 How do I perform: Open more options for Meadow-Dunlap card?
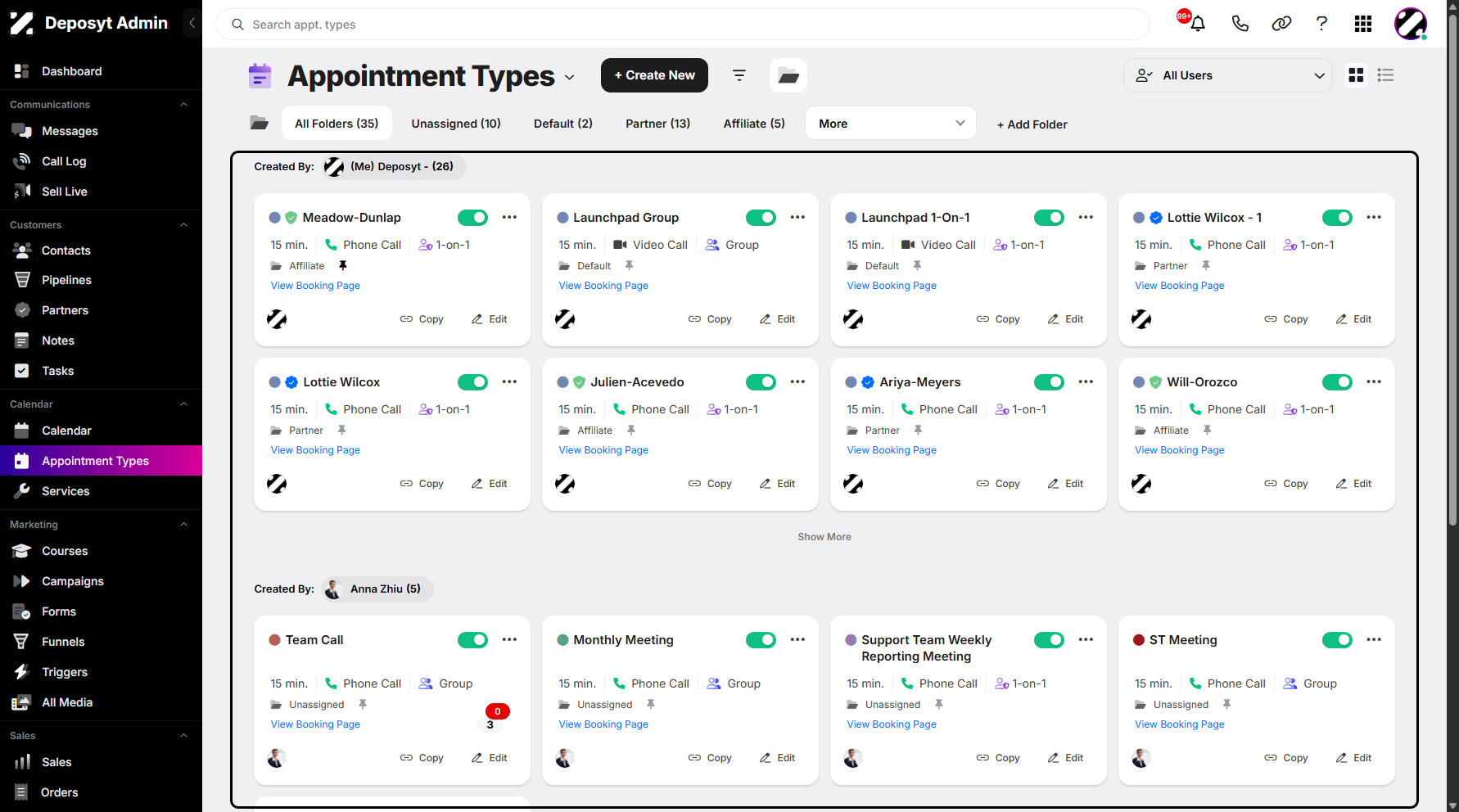pyautogui.click(x=509, y=218)
